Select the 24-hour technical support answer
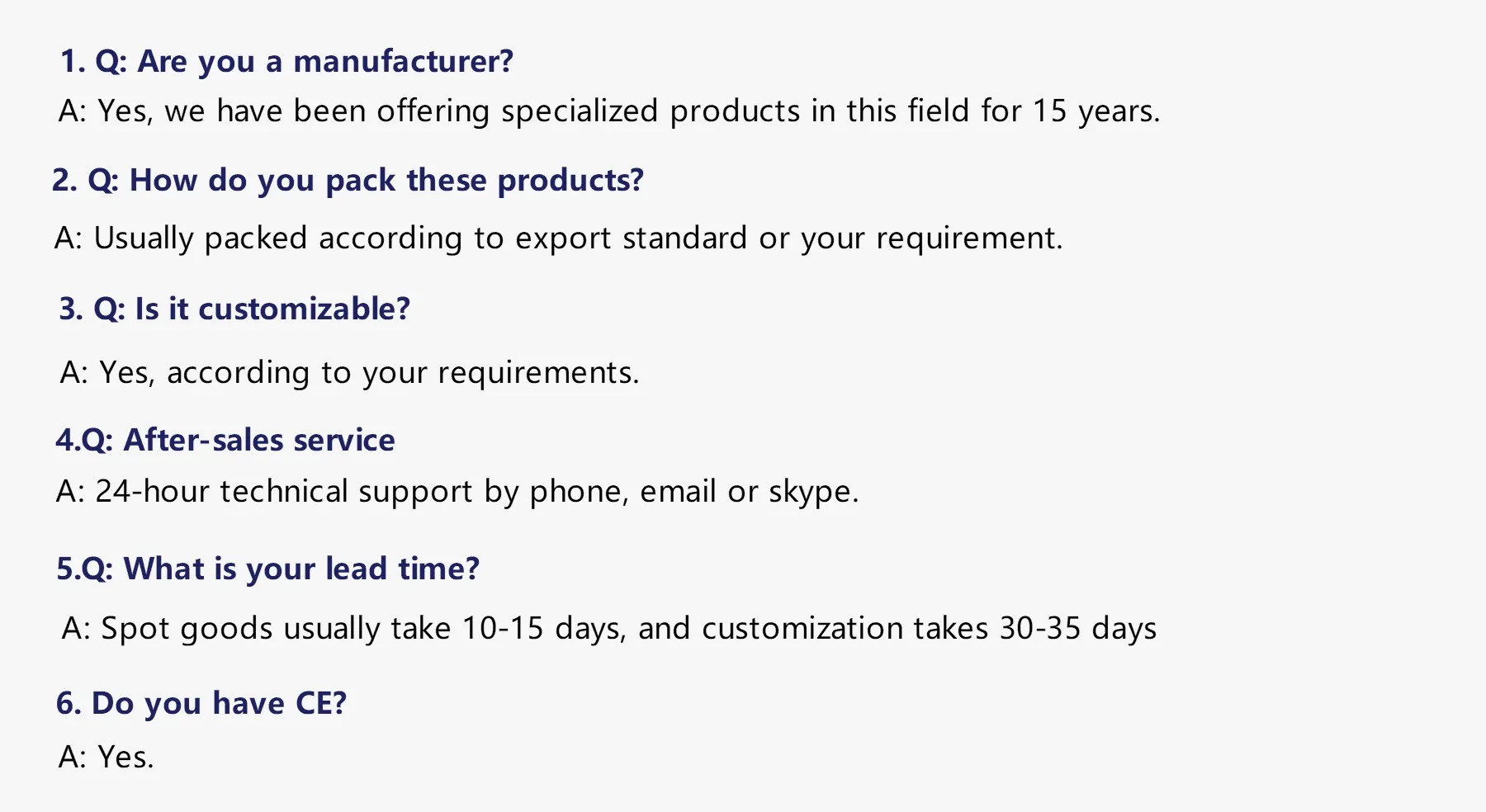The image size is (1486, 812). (x=457, y=492)
